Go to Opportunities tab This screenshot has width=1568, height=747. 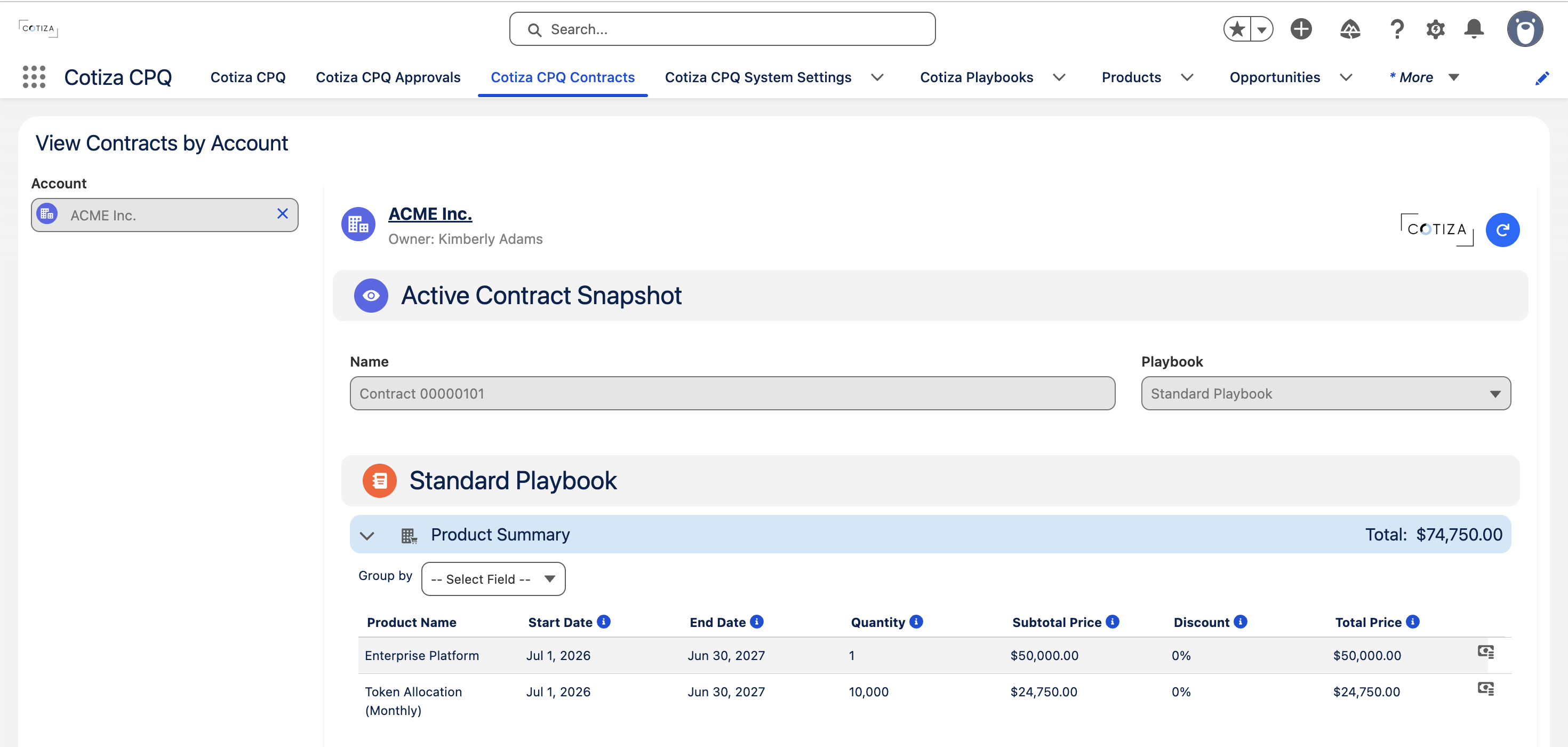pyautogui.click(x=1275, y=77)
